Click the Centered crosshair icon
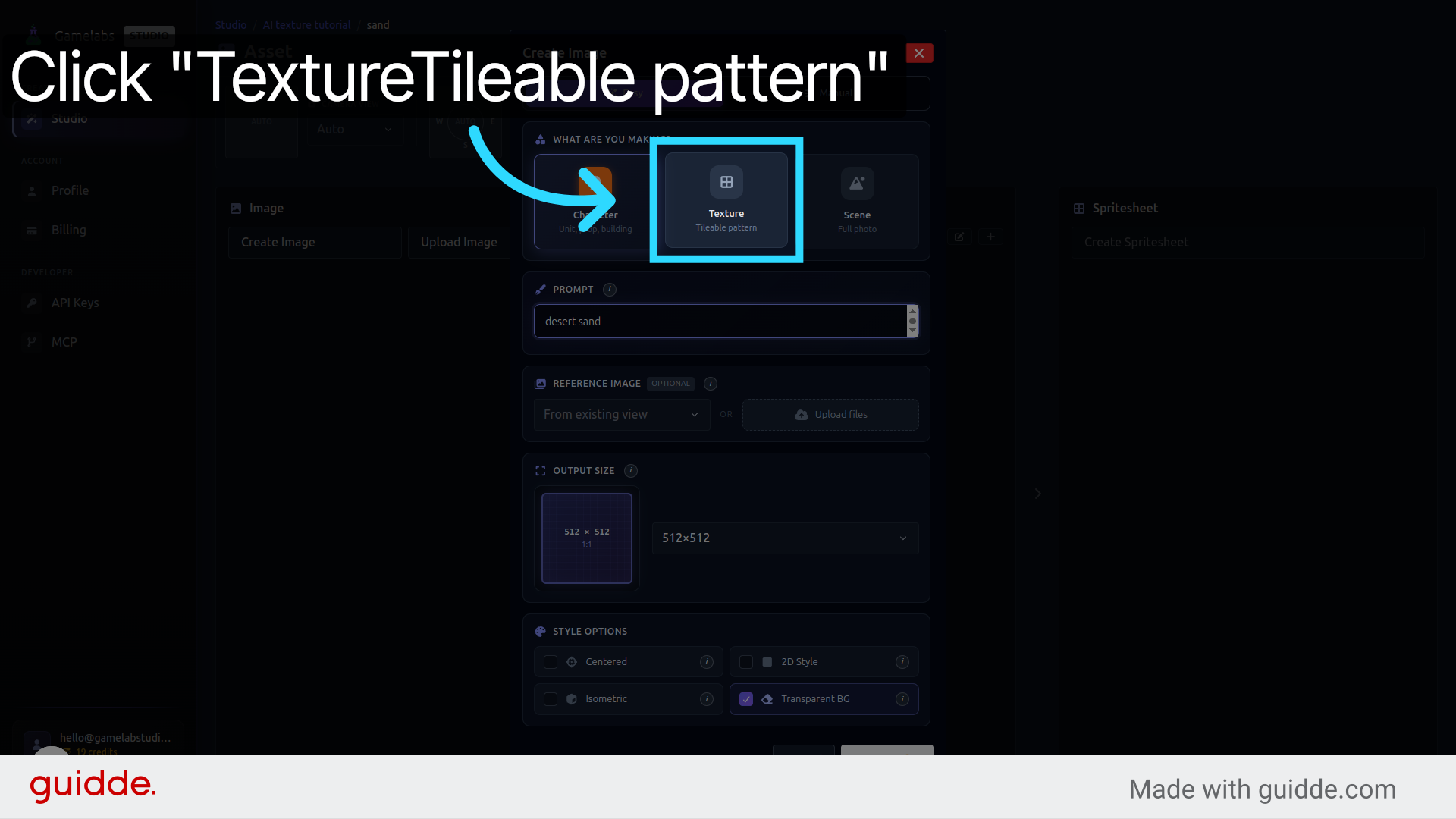This screenshot has height=819, width=1456. [572, 662]
